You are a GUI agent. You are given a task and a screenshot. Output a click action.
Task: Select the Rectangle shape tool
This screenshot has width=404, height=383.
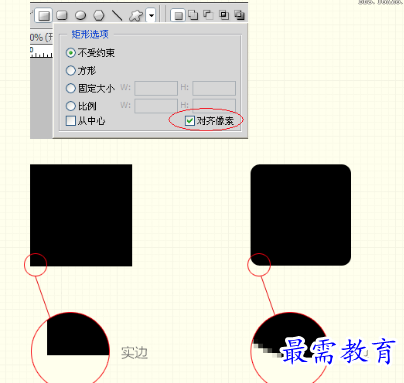44,15
